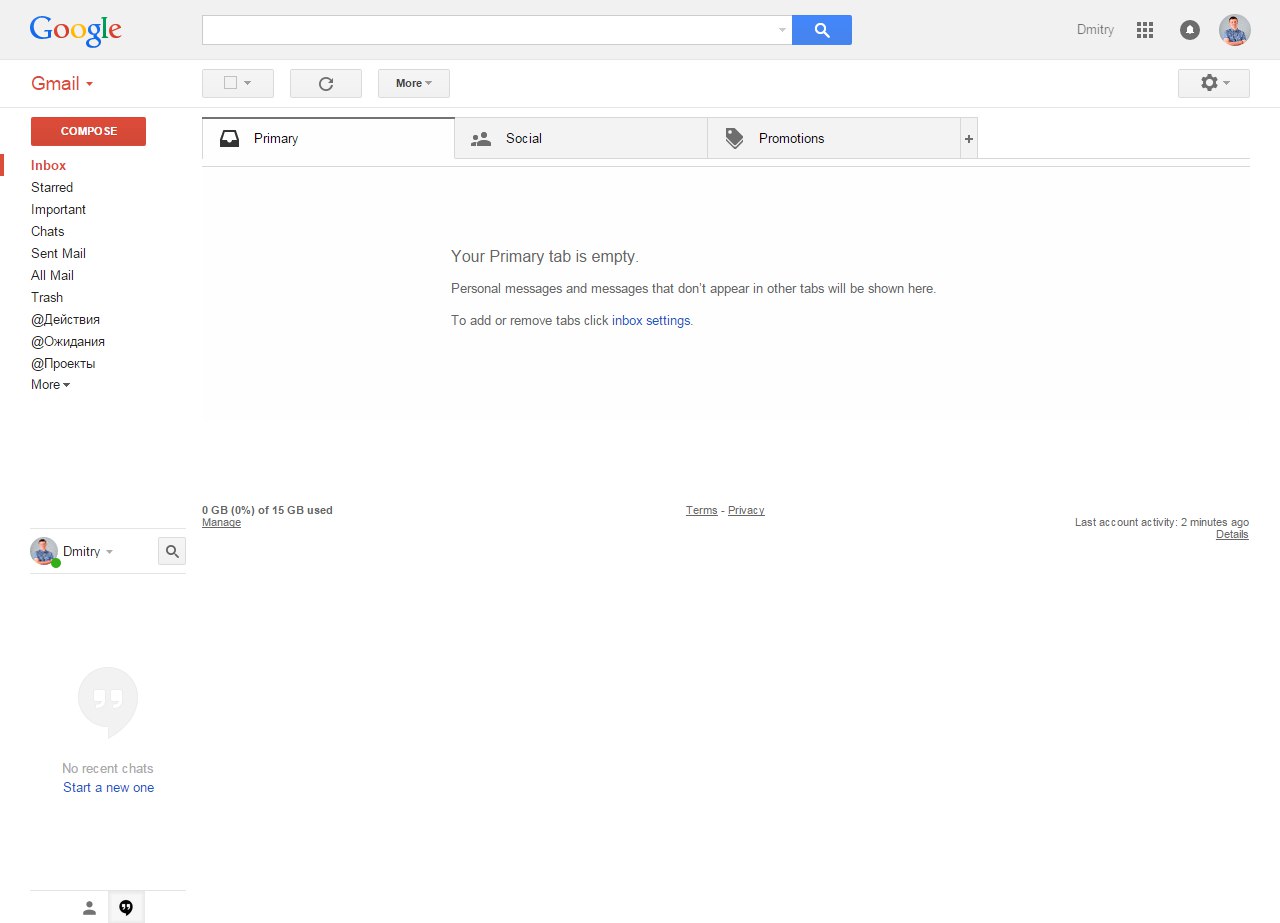This screenshot has width=1280, height=923.
Task: Tick the select-all checkbox
Action: pyautogui.click(x=230, y=83)
